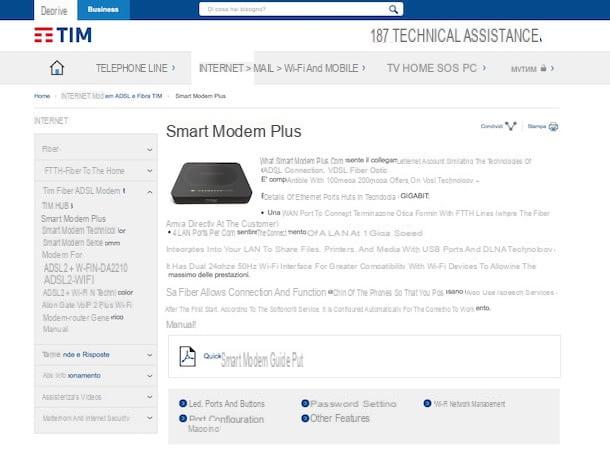
Task: Select Smart Modem Plus sidebar item
Action: pos(74,219)
